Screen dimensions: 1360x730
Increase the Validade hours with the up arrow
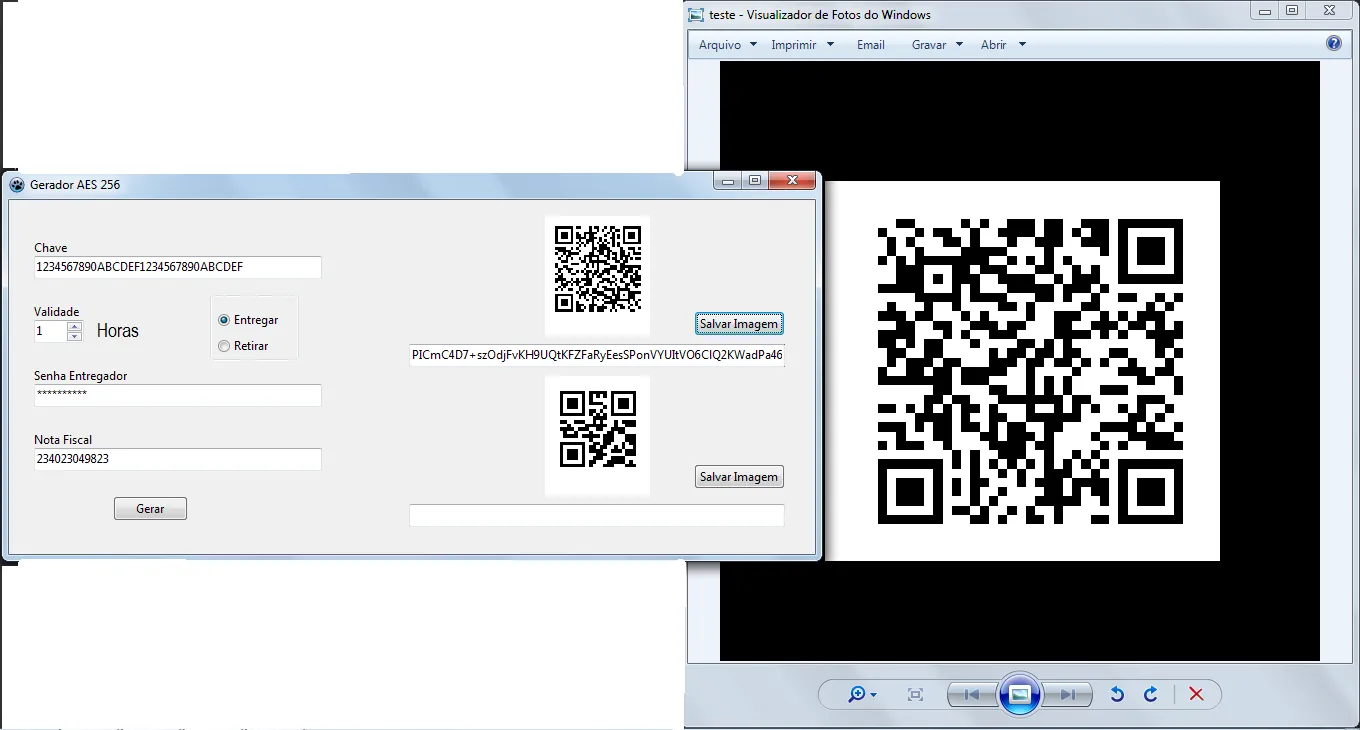click(74, 326)
